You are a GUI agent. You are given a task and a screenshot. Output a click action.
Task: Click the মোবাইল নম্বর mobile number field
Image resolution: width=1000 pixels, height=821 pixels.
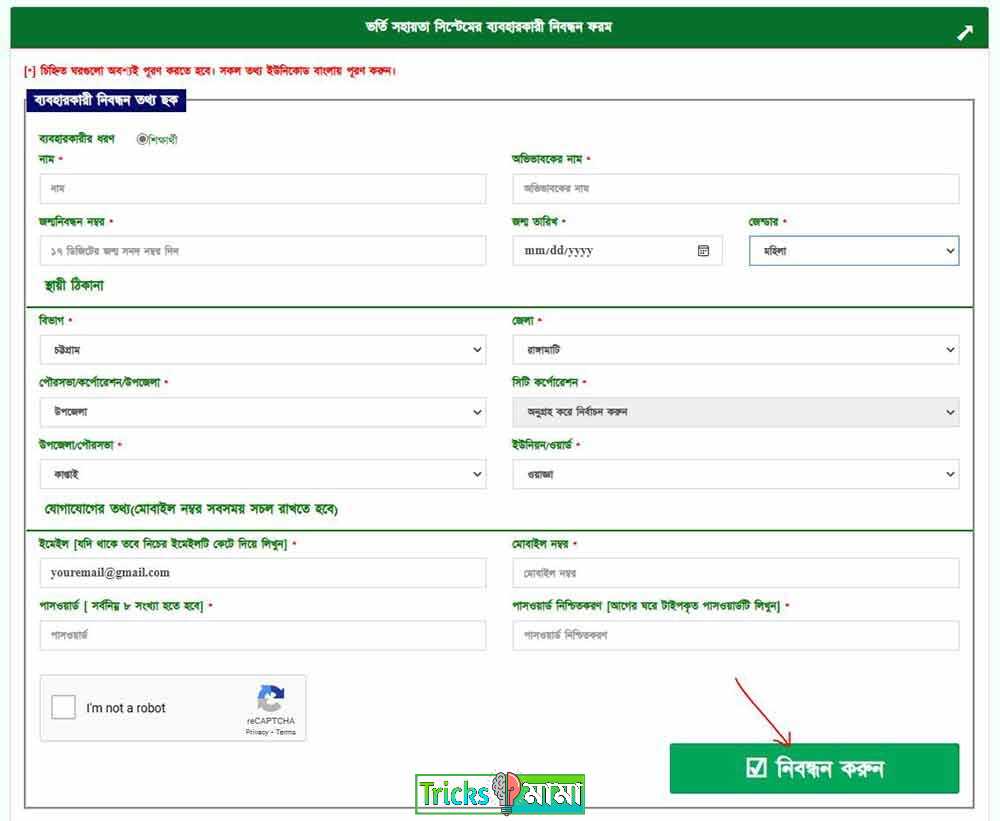coord(735,573)
